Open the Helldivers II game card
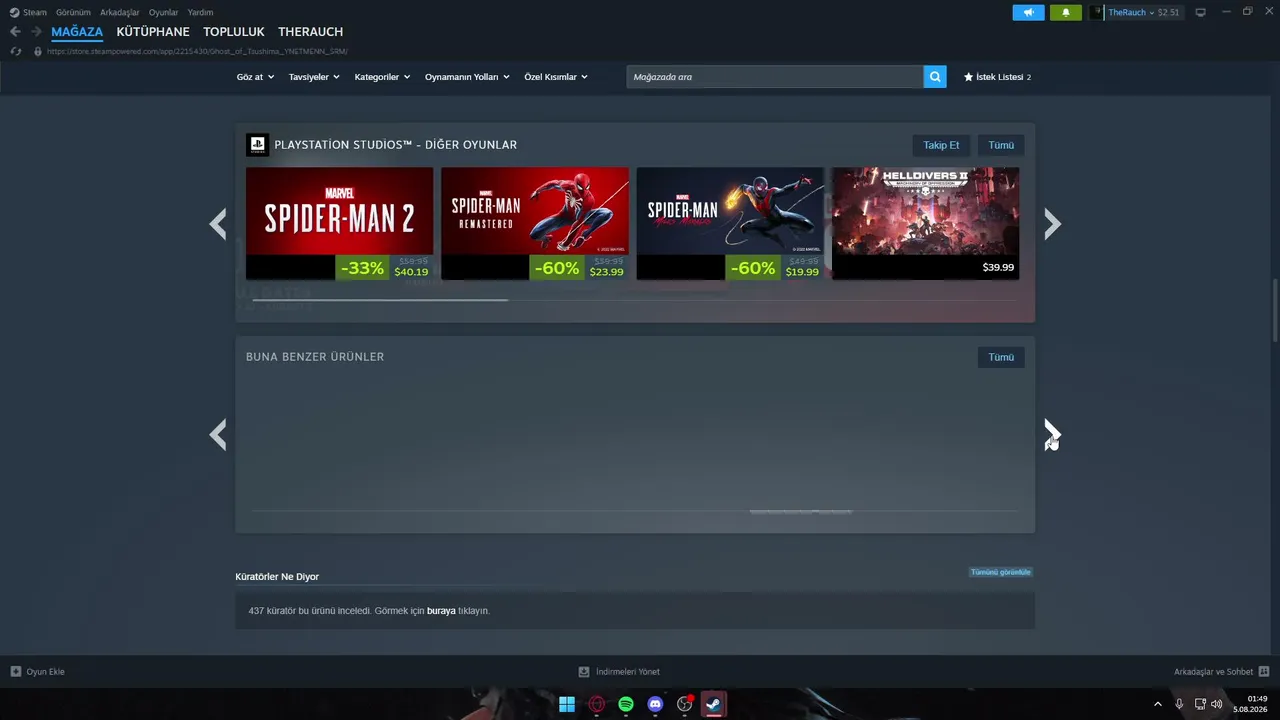The width and height of the screenshot is (1280, 720). (926, 223)
